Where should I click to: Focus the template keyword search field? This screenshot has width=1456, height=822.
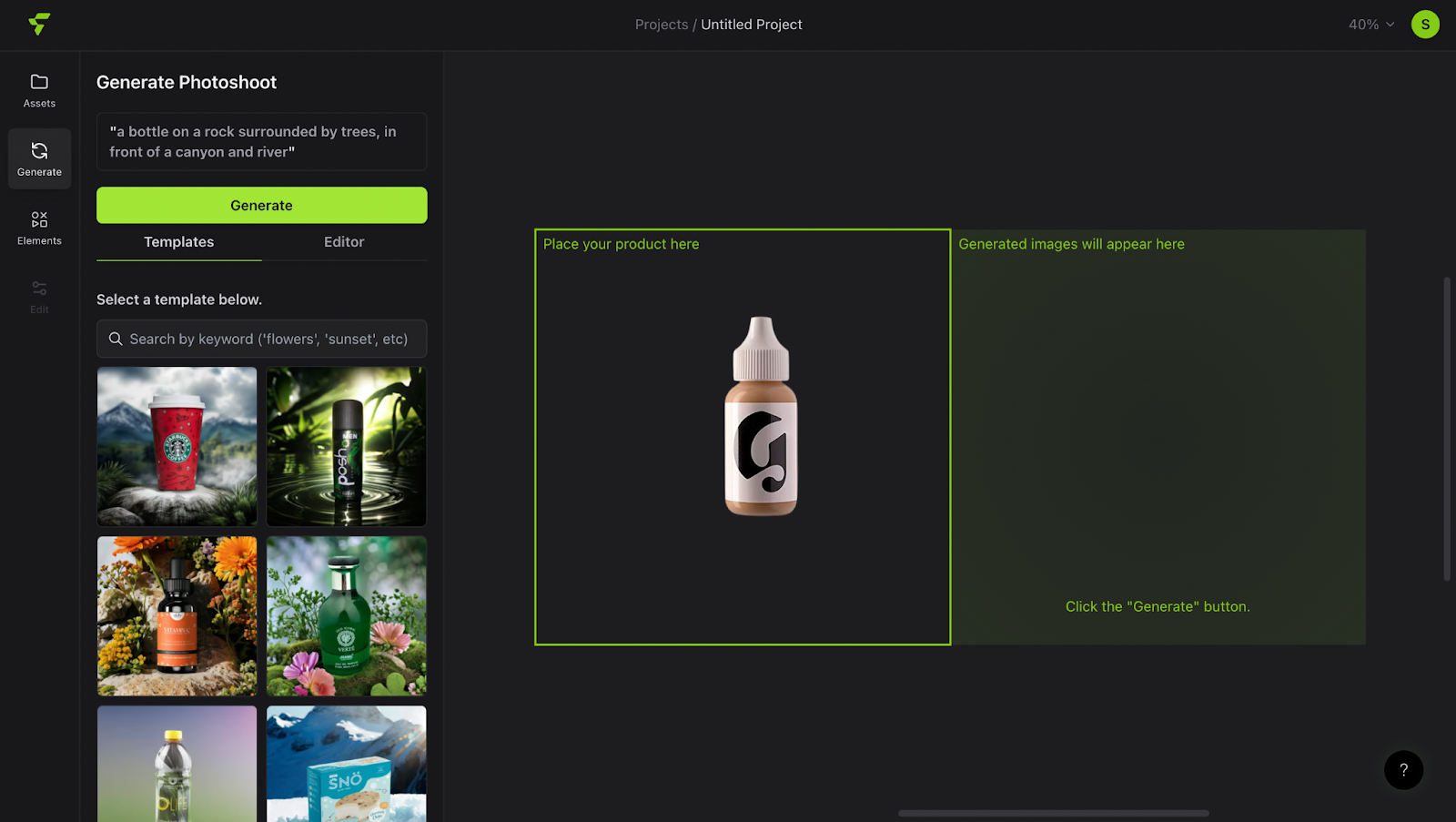coord(261,339)
